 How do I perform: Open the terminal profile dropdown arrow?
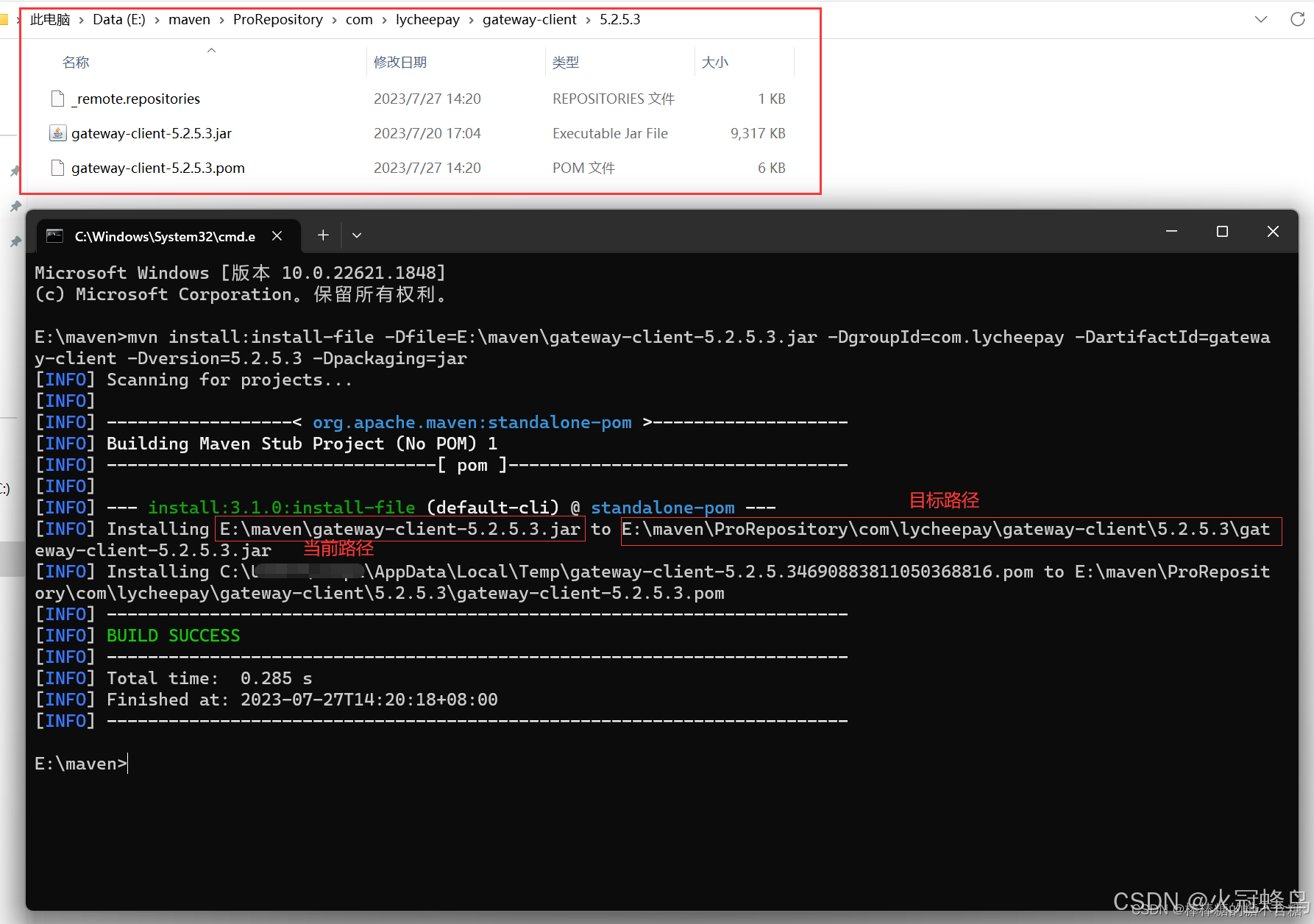click(x=357, y=235)
